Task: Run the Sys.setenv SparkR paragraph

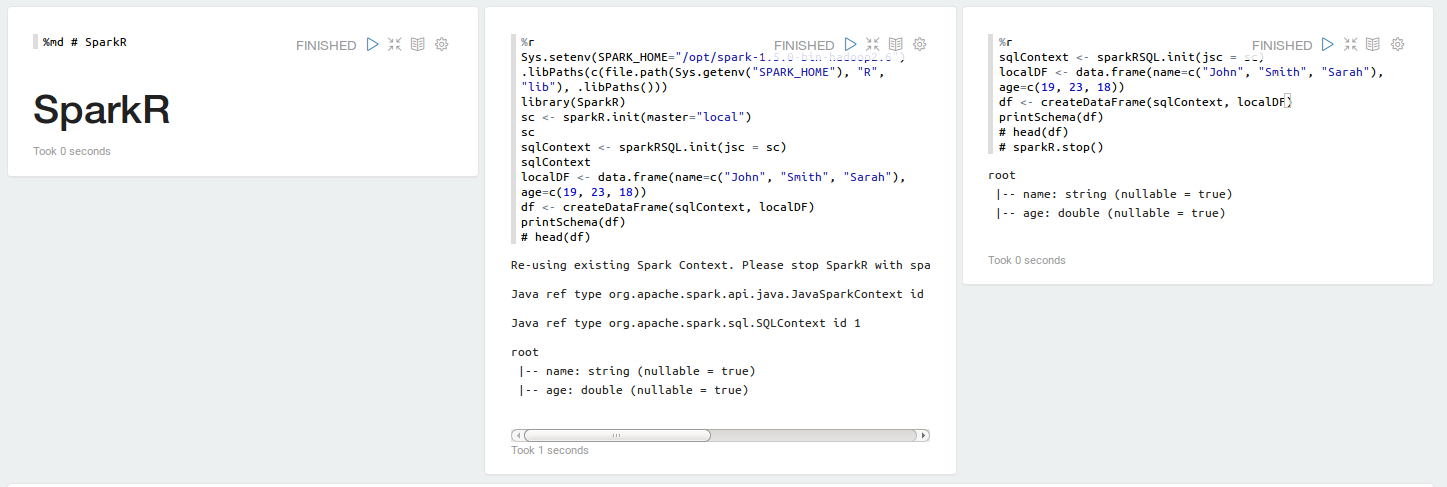Action: (851, 45)
